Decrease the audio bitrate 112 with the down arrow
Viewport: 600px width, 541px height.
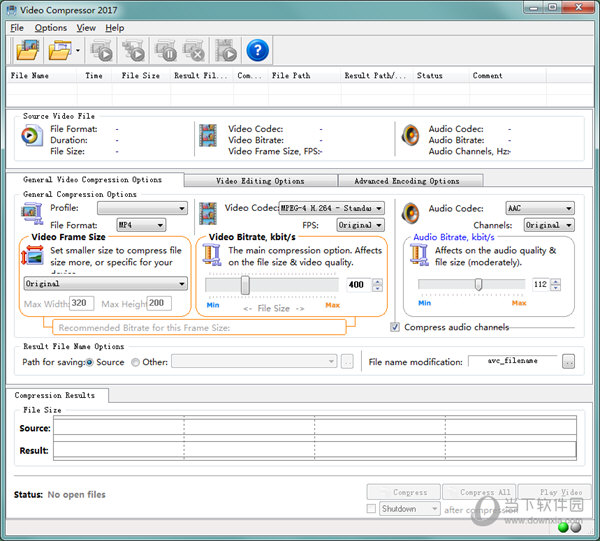(x=556, y=287)
